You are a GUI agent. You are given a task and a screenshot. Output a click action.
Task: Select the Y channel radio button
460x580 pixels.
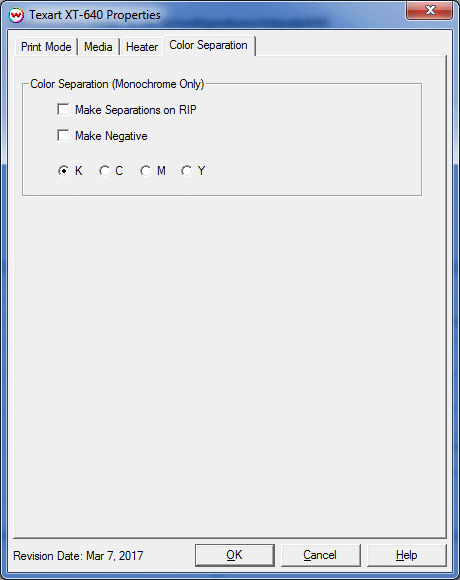coord(186,171)
